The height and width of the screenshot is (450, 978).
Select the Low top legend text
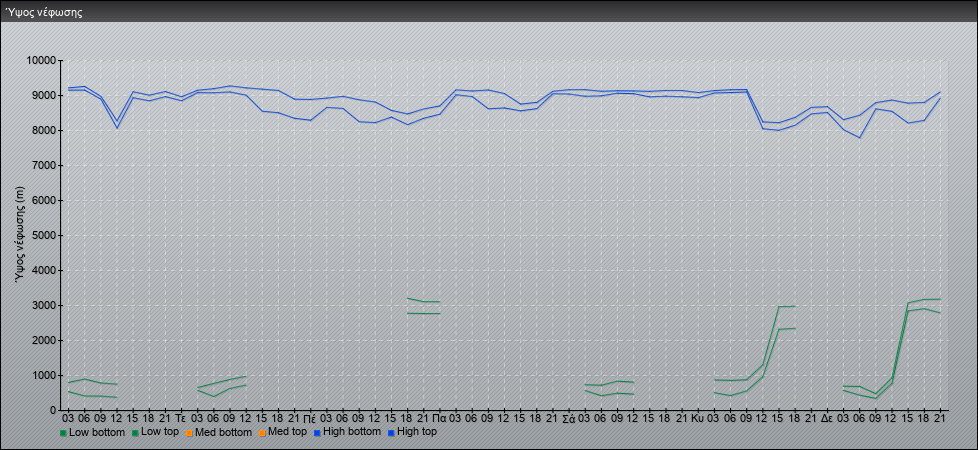(163, 432)
